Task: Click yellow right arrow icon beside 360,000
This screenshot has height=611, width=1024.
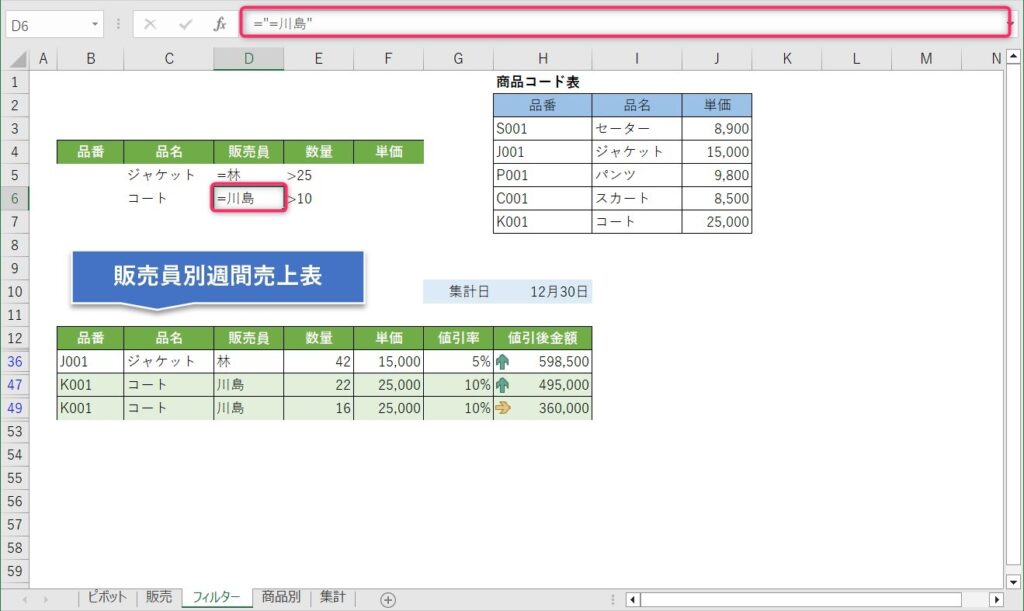Action: pos(502,408)
